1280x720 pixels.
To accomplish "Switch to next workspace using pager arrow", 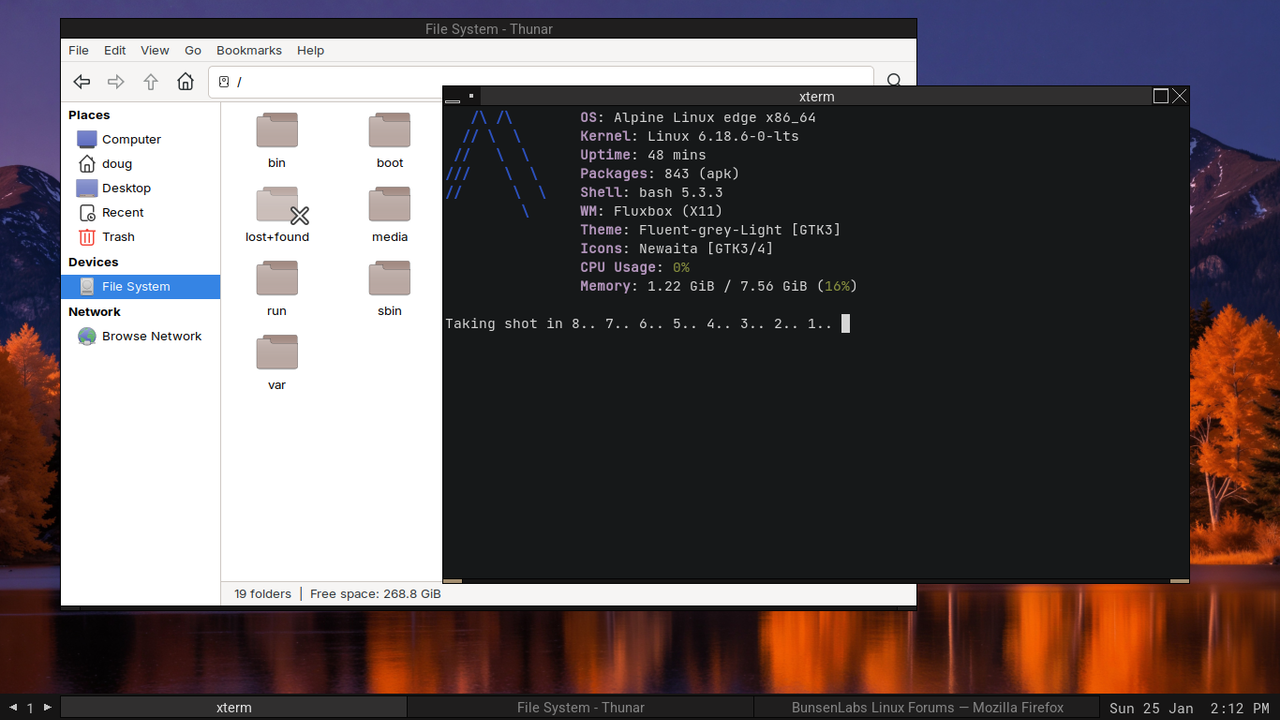I will tap(46, 707).
